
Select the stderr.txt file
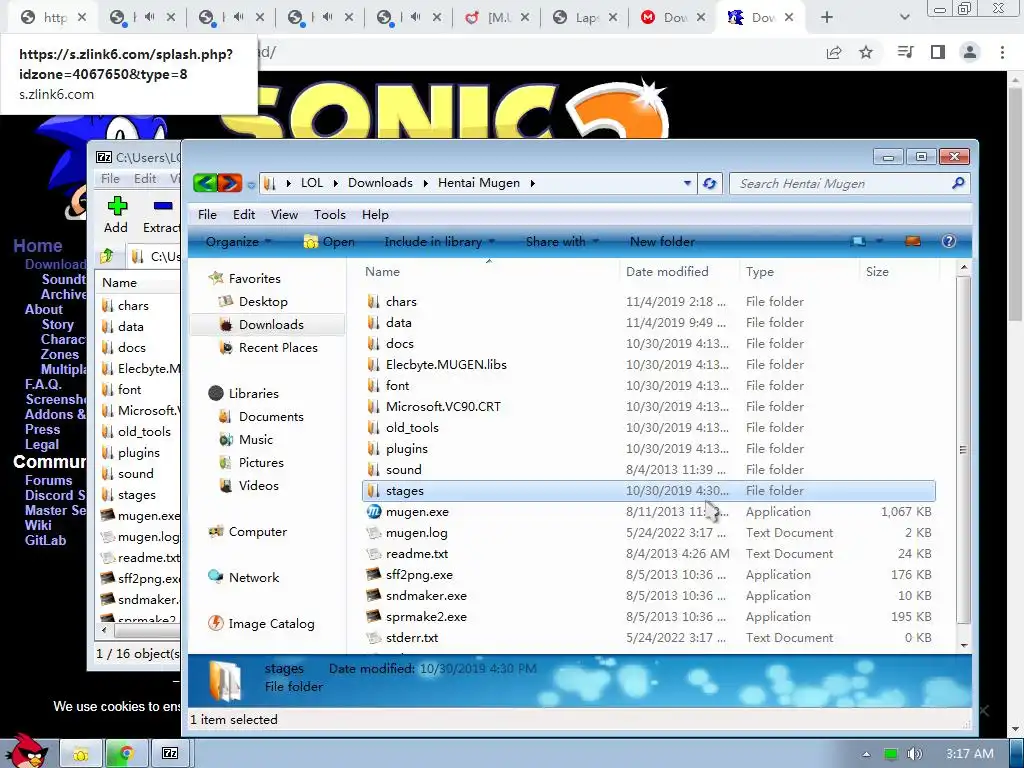[411, 637]
